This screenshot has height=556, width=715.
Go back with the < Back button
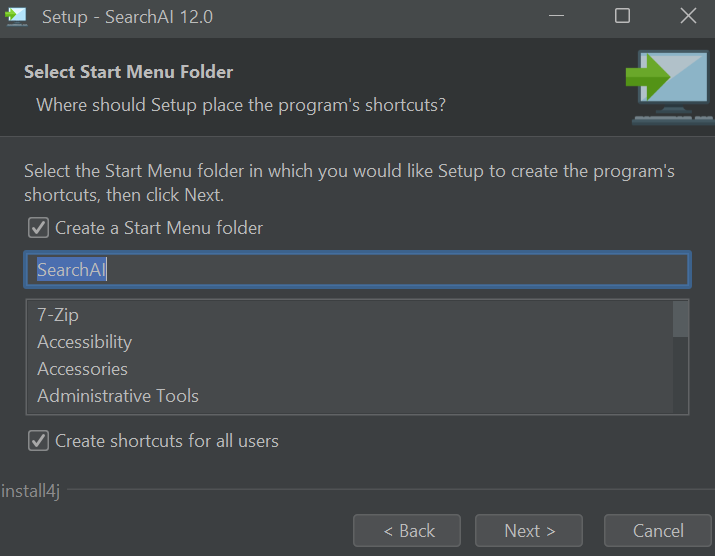click(x=407, y=531)
